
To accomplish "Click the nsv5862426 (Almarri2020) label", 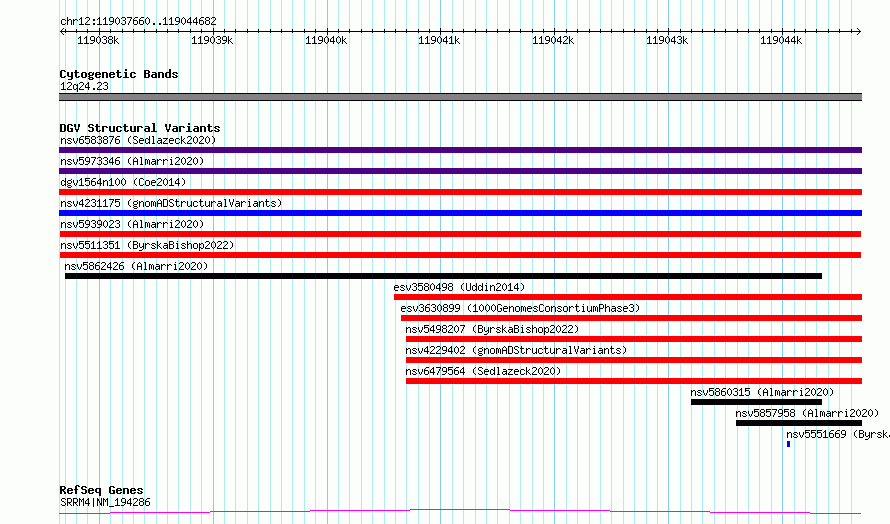I will [136, 266].
